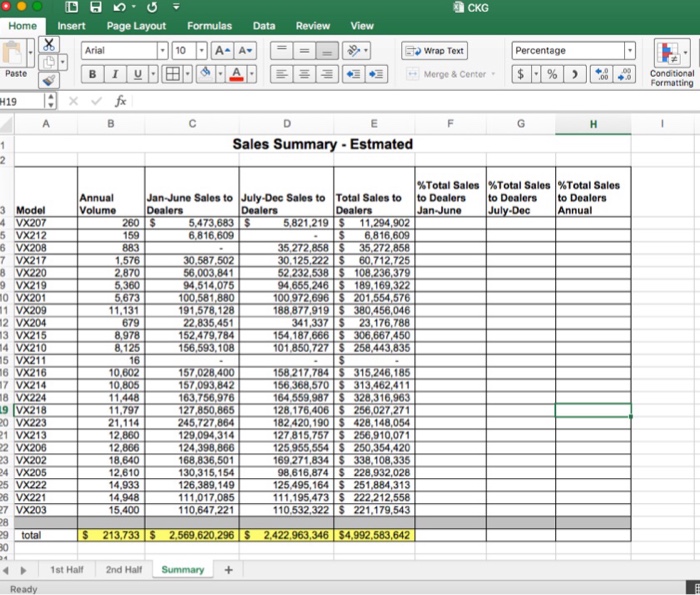The width and height of the screenshot is (700, 595).
Task: Click the Save icon in title bar
Action: (x=97, y=8)
